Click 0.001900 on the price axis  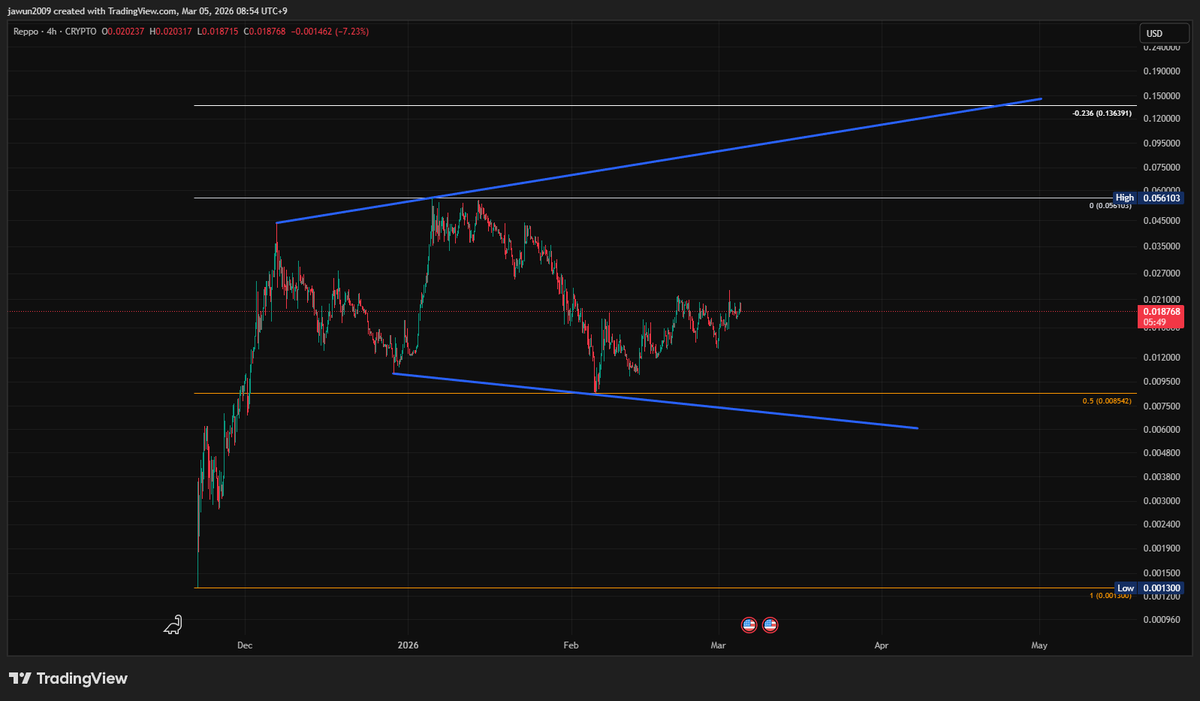coord(1160,548)
